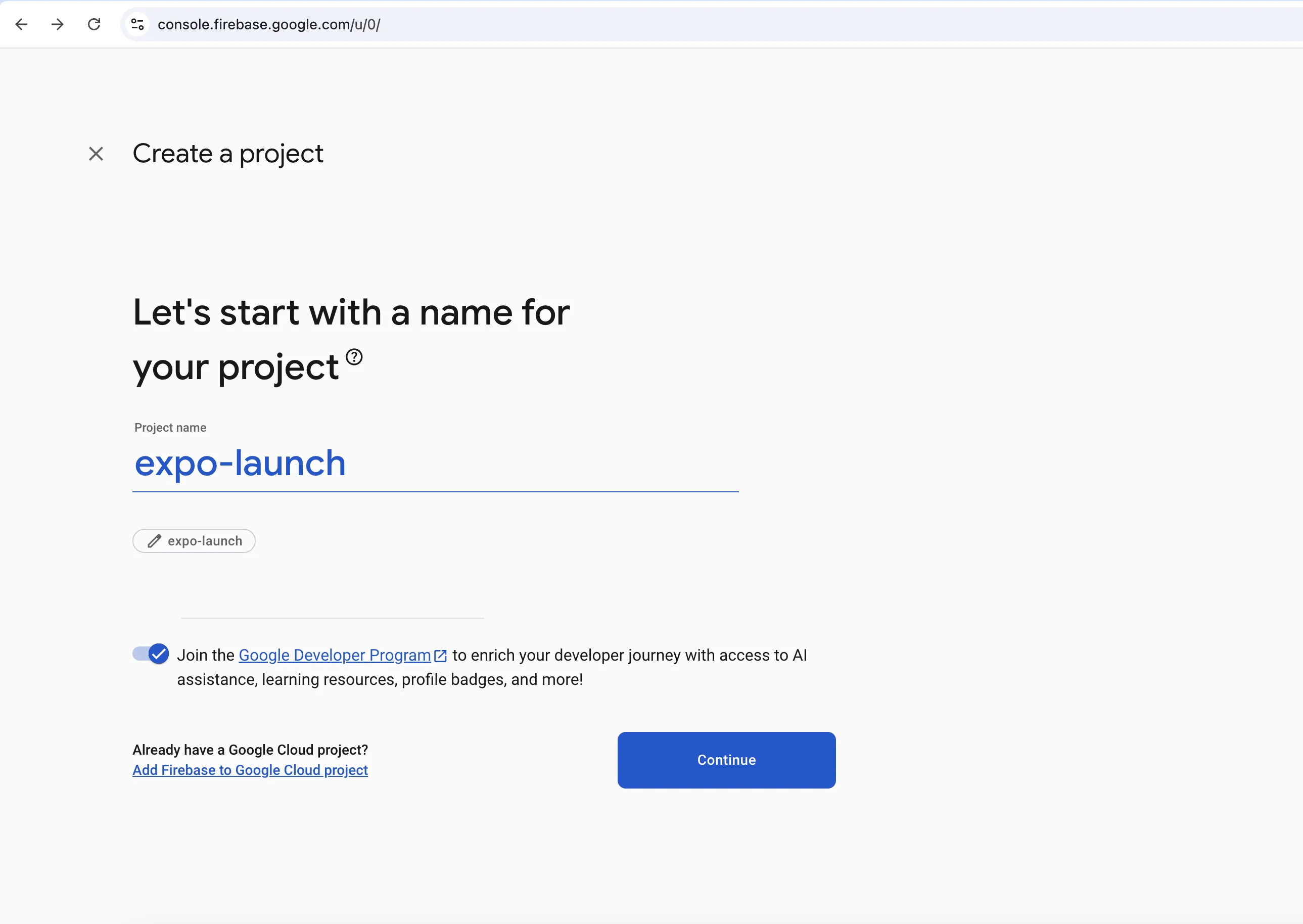Viewport: 1303px width, 924px height.
Task: Go back using browser back arrow
Action: [21, 24]
